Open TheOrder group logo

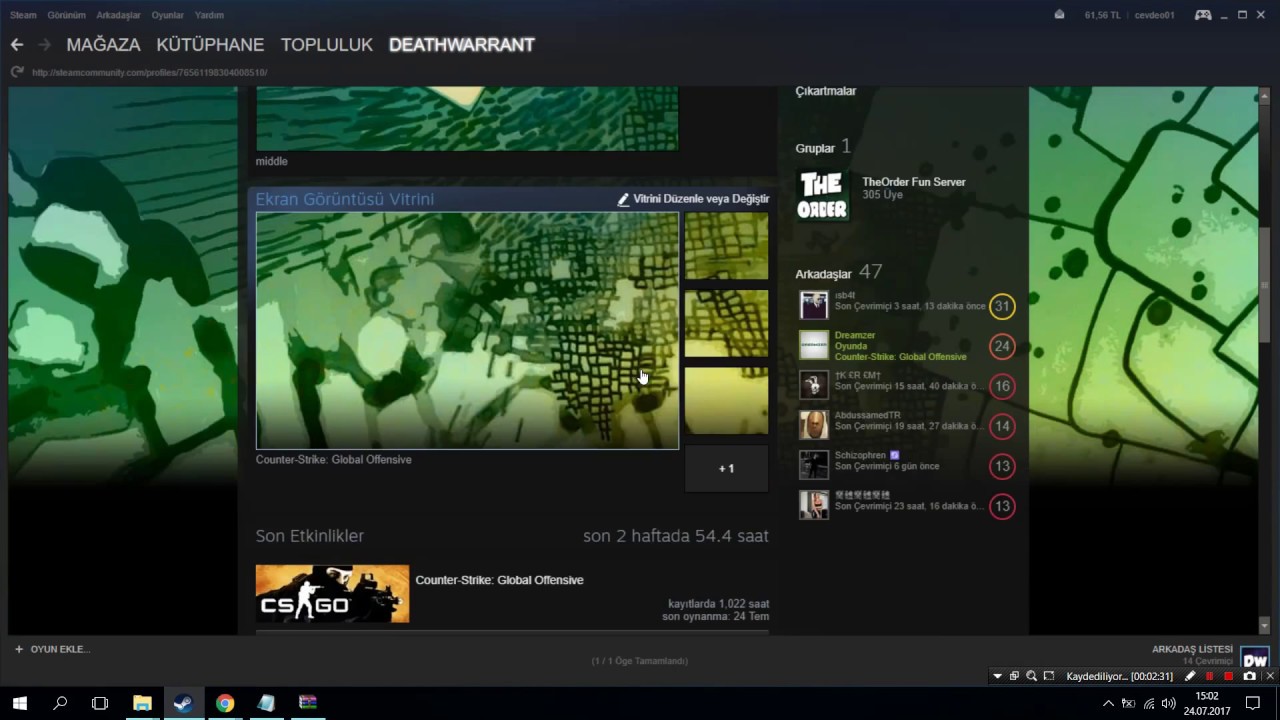tap(823, 196)
